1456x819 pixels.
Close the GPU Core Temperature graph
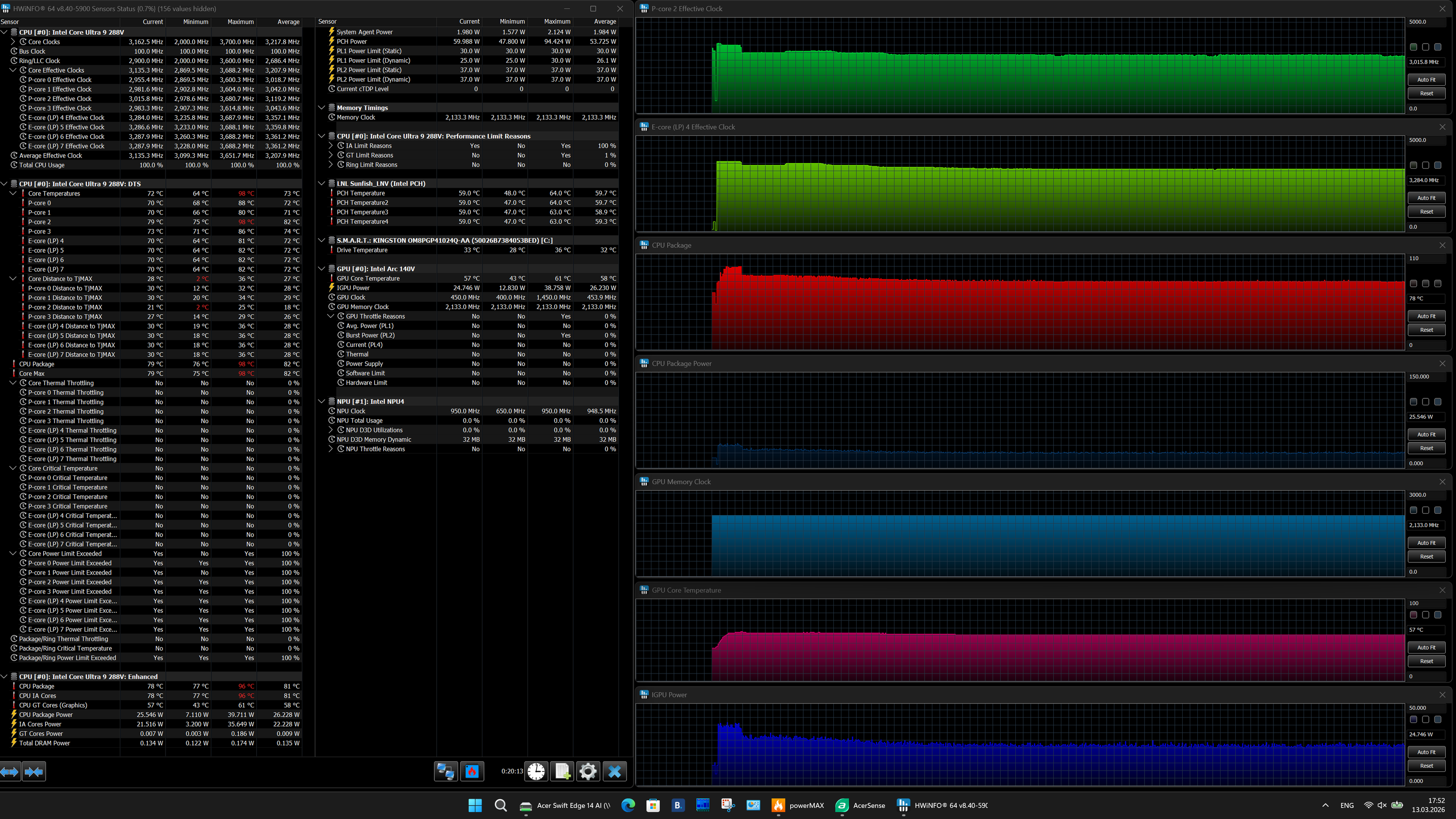[1442, 590]
